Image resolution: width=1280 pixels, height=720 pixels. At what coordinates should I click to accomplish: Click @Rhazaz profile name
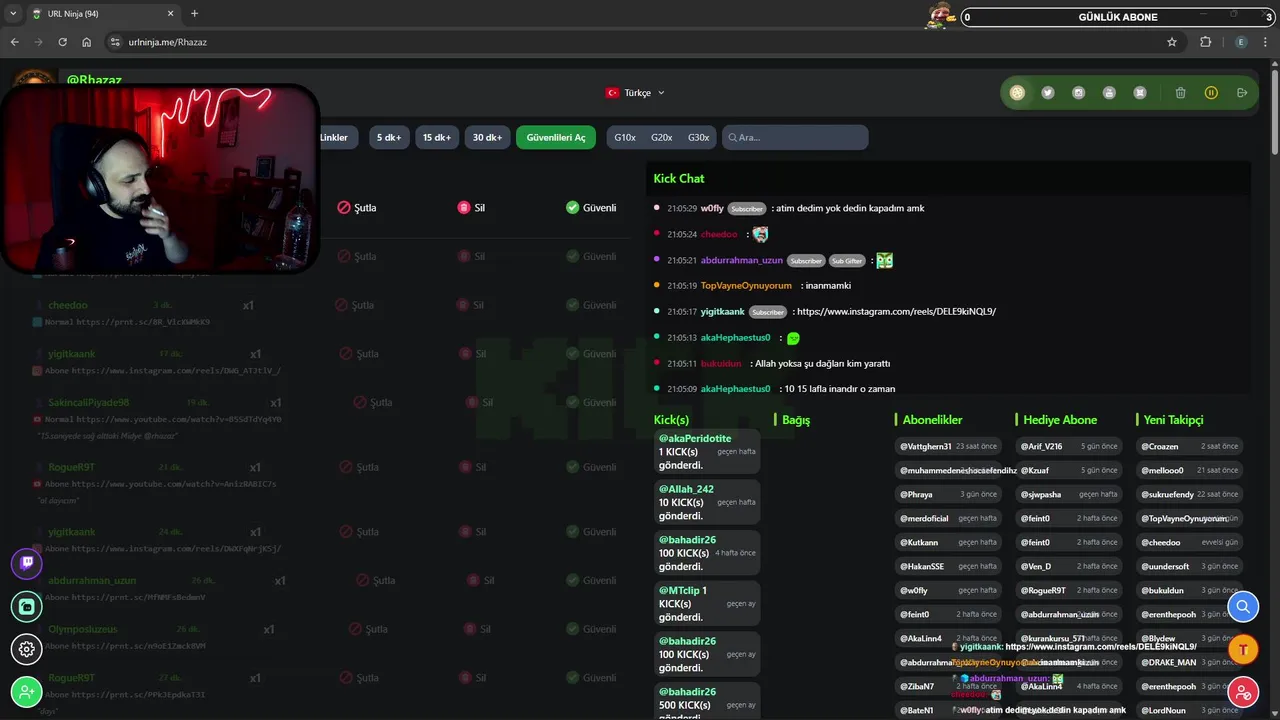94,79
